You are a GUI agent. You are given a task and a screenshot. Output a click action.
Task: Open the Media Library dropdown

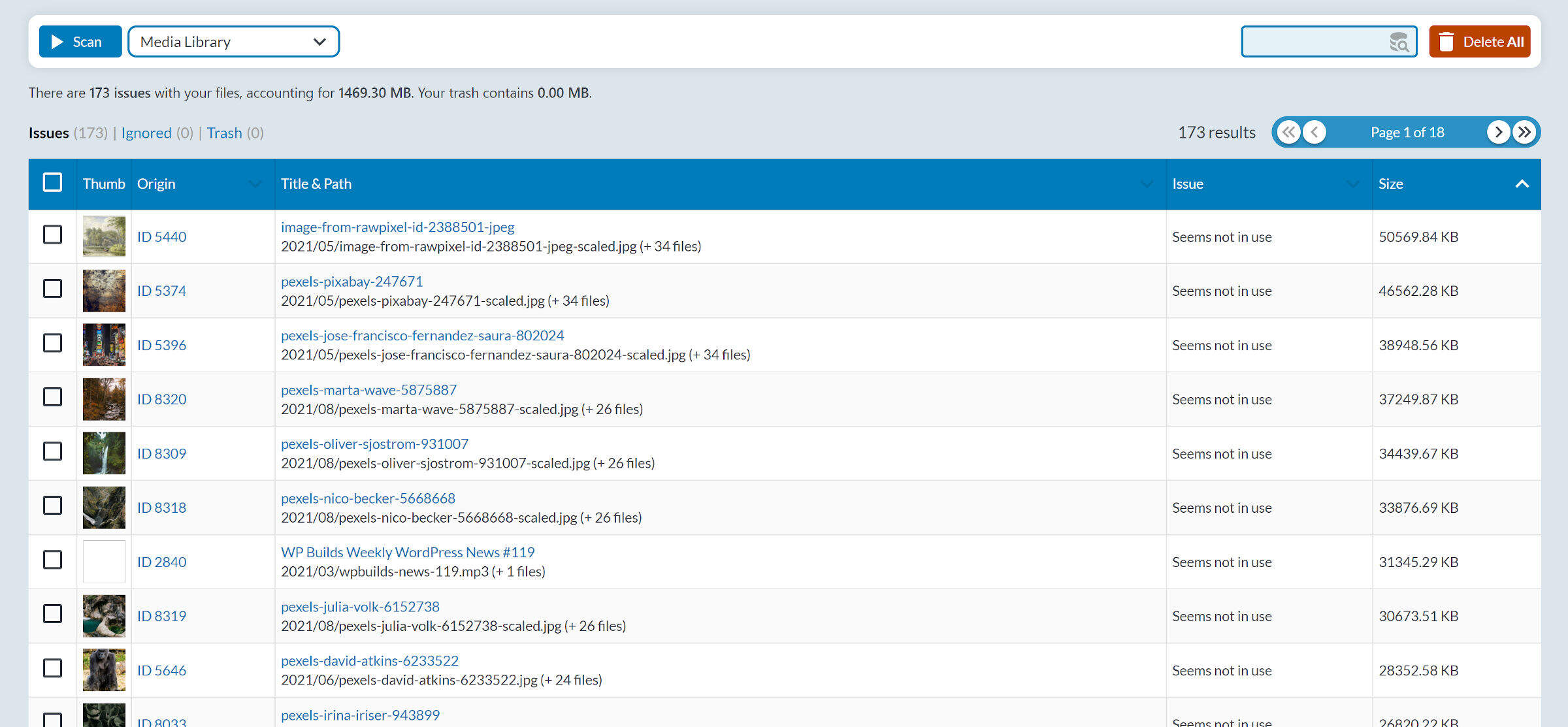tap(233, 42)
